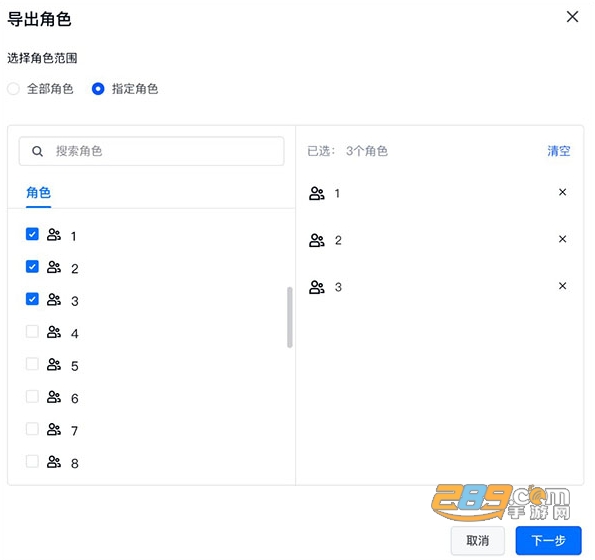Screen dimensions: 595x560
Task: Click role icon beside 4 in list
Action: [x=54, y=332]
